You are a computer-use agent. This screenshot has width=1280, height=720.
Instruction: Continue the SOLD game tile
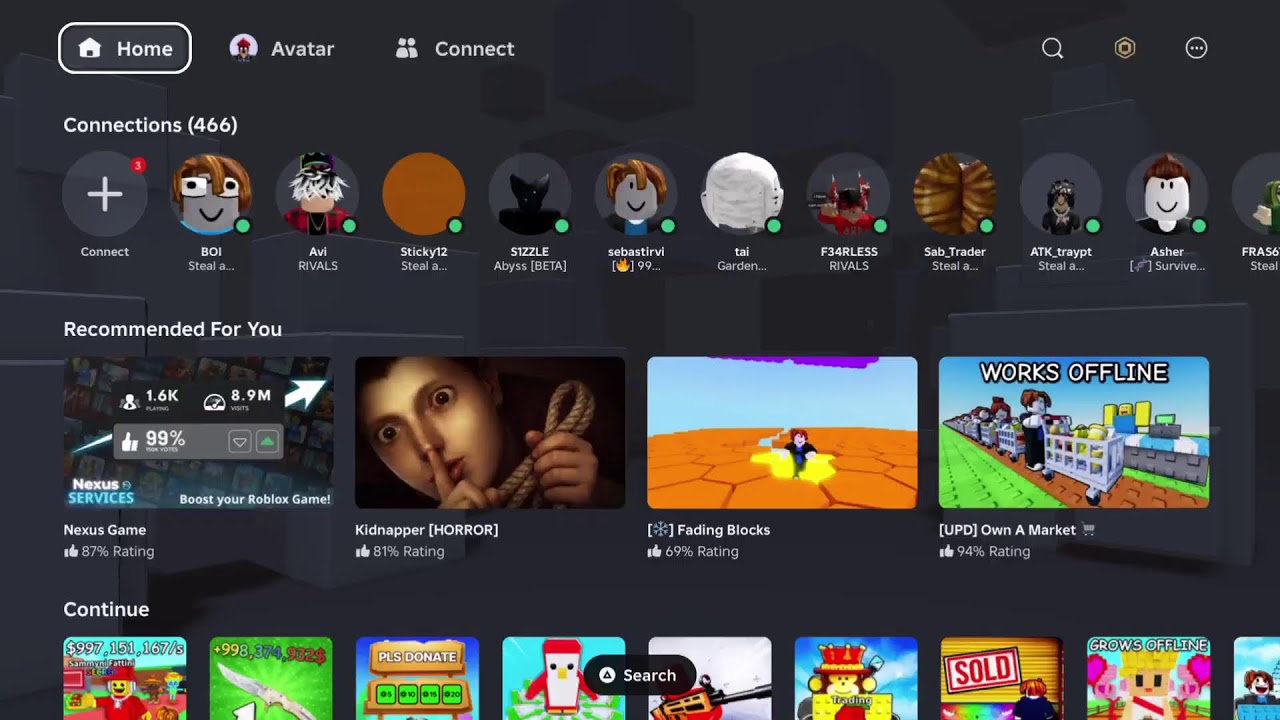(1002, 678)
